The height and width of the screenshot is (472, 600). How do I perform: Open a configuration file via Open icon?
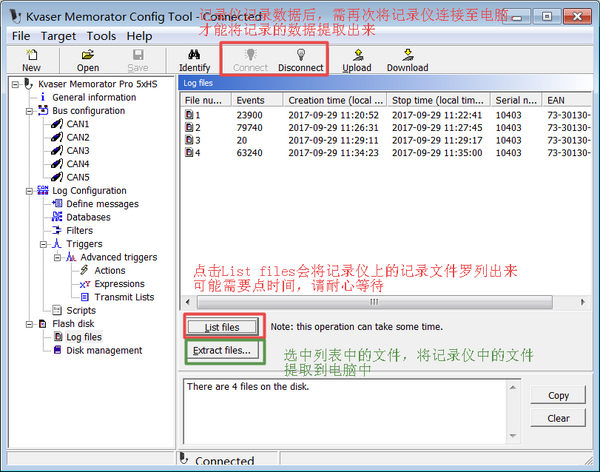tap(88, 55)
